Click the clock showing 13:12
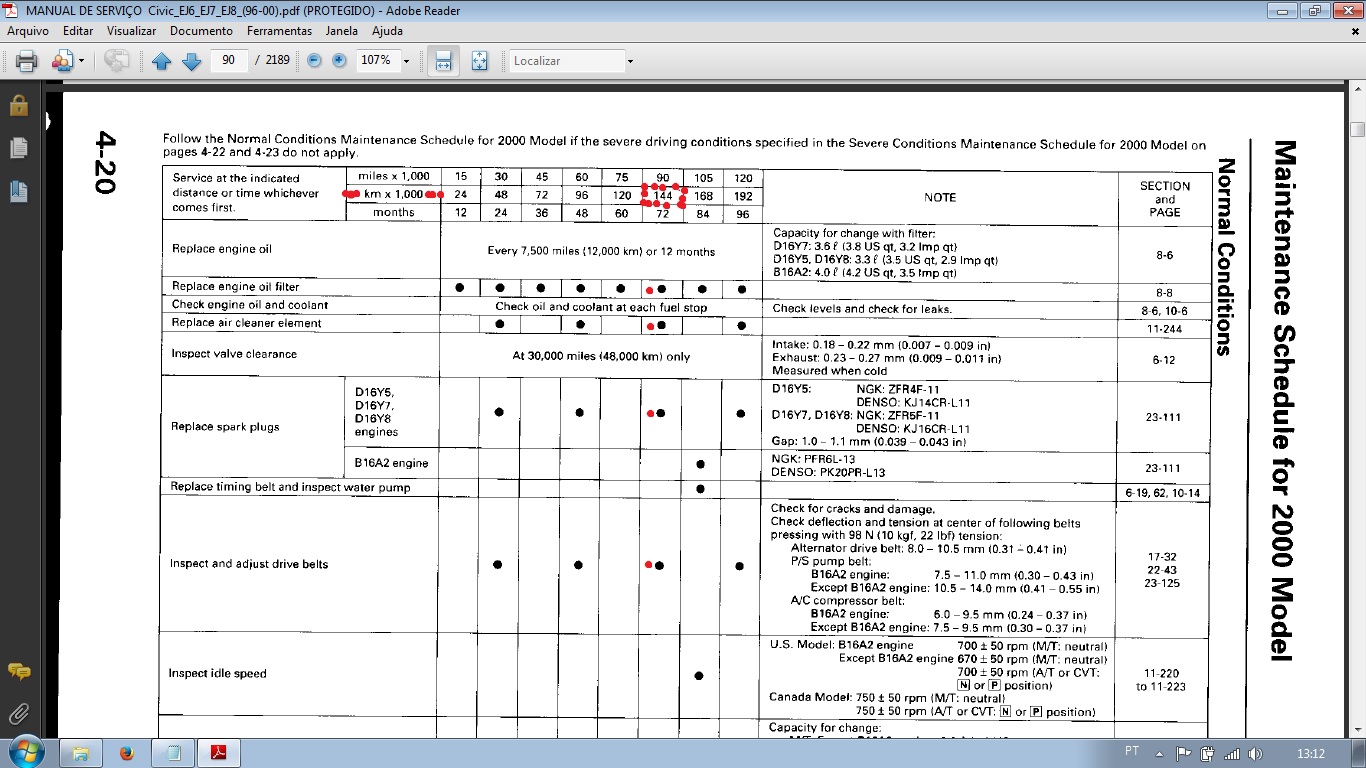Viewport: 1366px width, 768px height. coord(1310,753)
